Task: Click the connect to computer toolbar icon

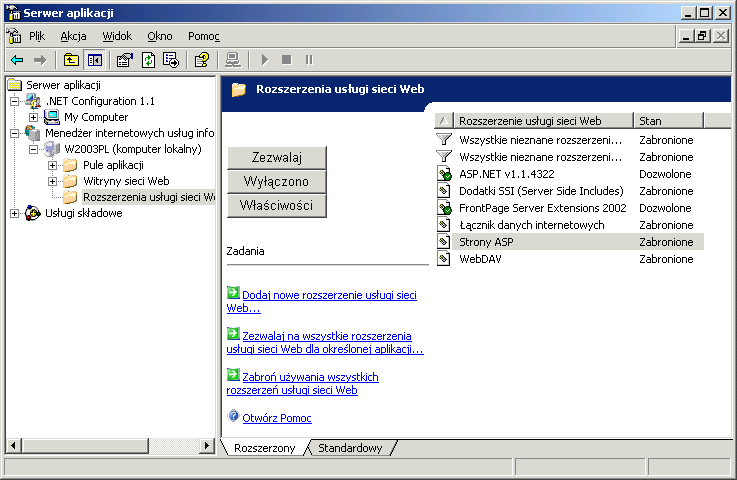Action: coord(233,60)
